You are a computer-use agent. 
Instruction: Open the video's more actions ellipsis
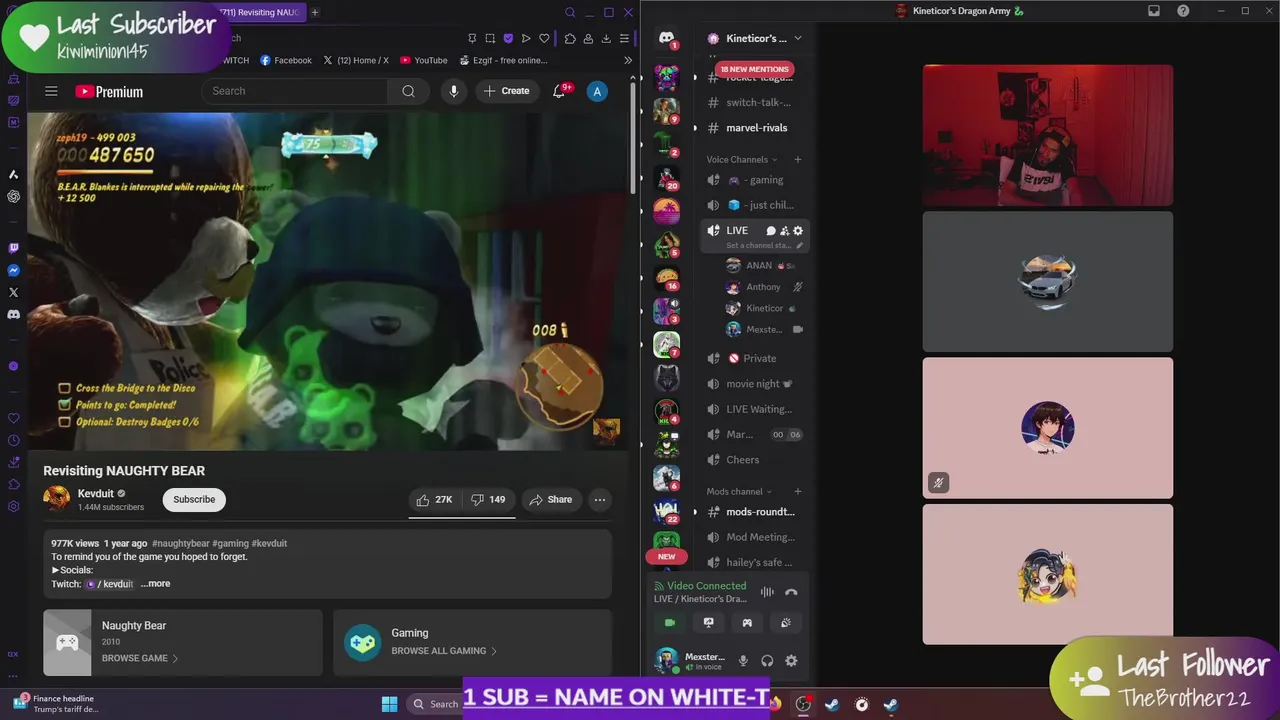(x=600, y=500)
